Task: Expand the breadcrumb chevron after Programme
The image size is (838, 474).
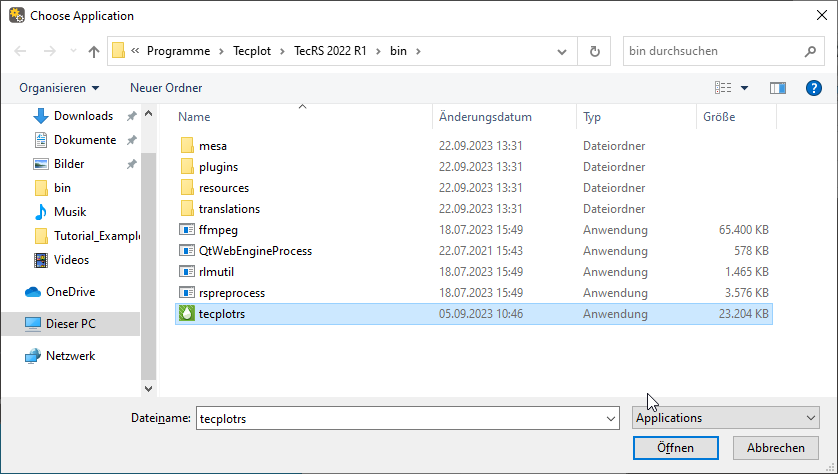Action: (221, 51)
